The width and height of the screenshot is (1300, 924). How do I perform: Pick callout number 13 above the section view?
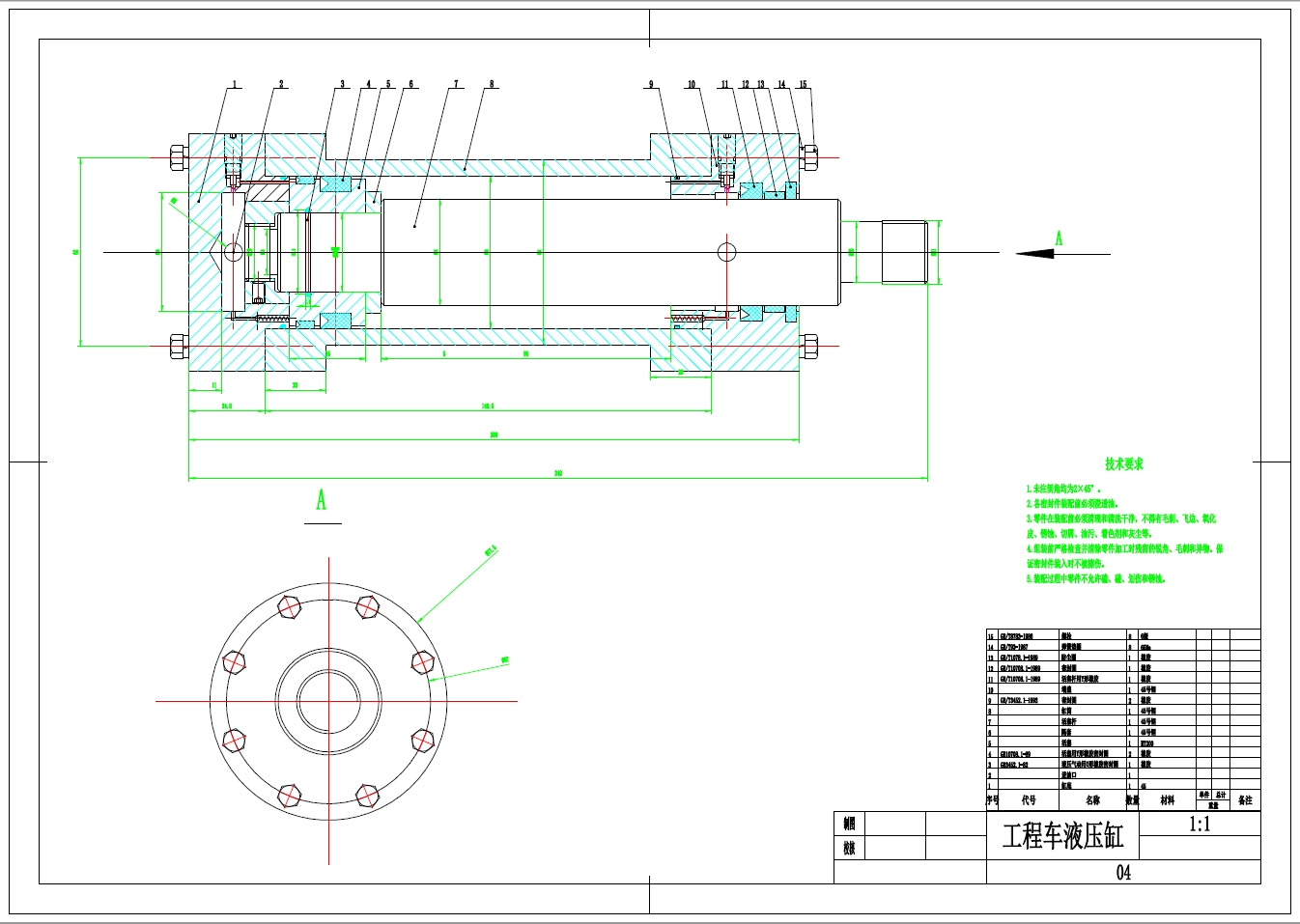tap(761, 84)
